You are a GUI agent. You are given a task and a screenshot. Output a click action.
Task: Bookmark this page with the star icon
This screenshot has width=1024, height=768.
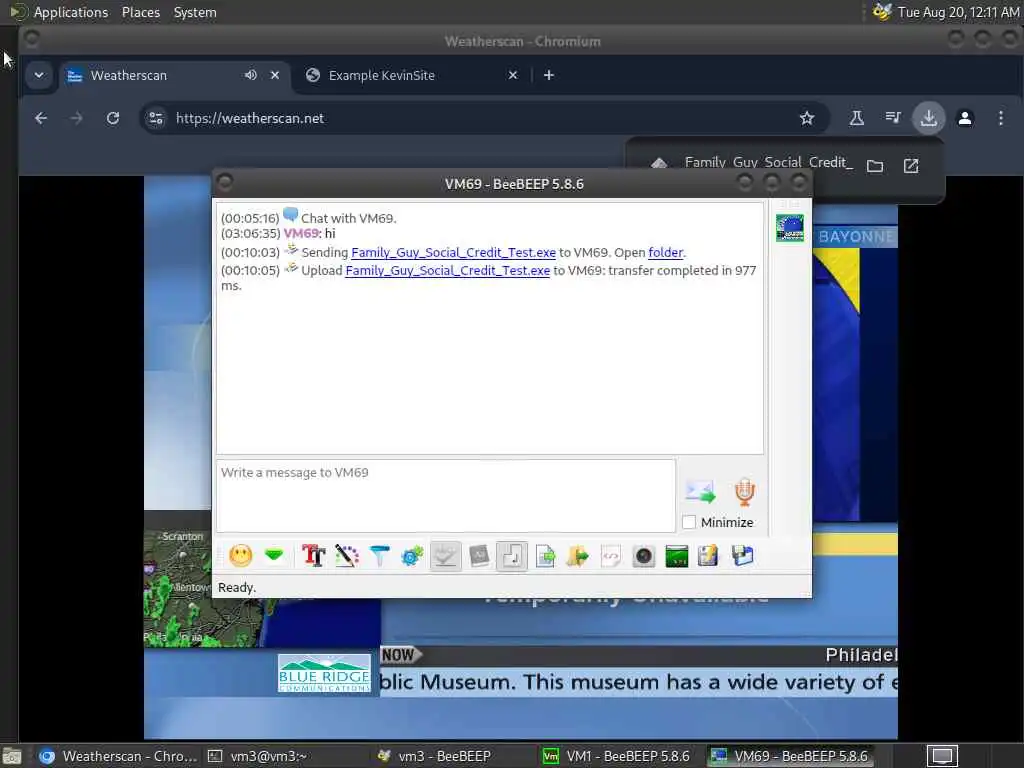[x=807, y=118]
